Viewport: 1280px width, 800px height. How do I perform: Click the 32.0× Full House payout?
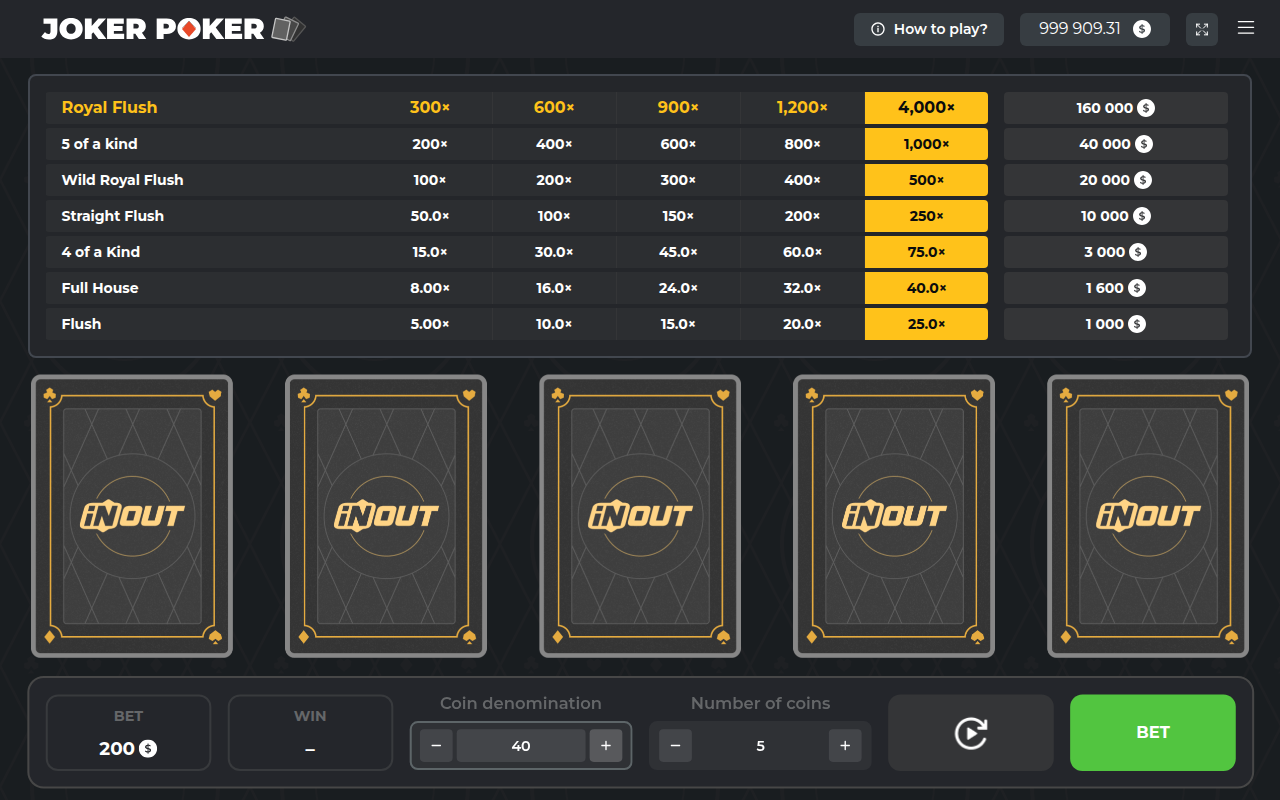pos(802,288)
